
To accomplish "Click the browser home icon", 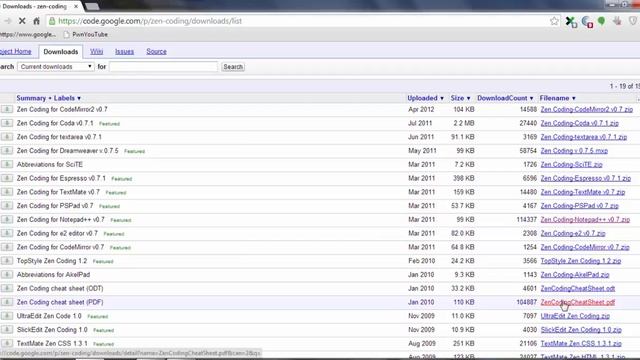I will 36,21.
